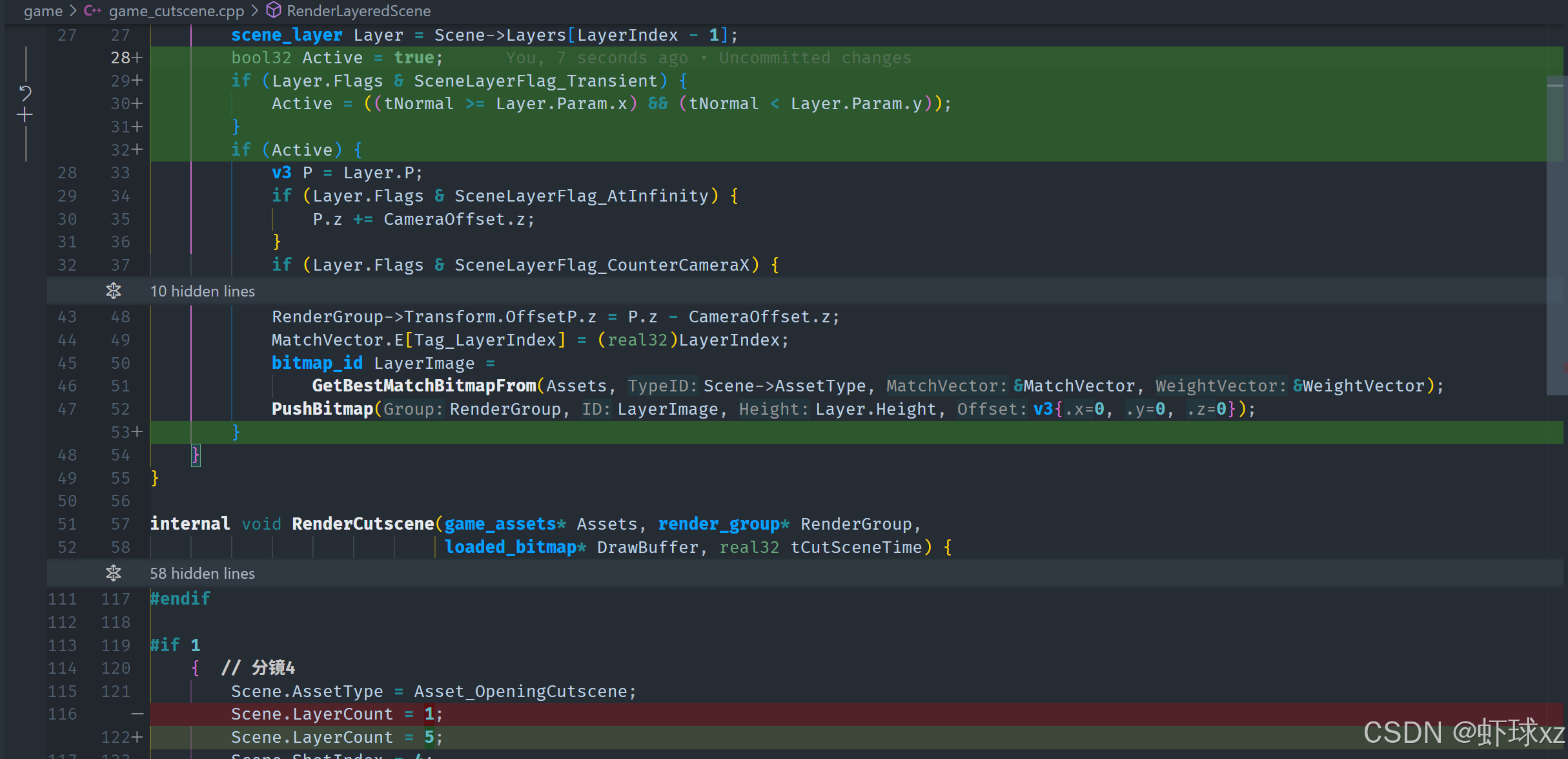
Task: Click the C++ file icon in breadcrumb
Action: pyautogui.click(x=92, y=11)
